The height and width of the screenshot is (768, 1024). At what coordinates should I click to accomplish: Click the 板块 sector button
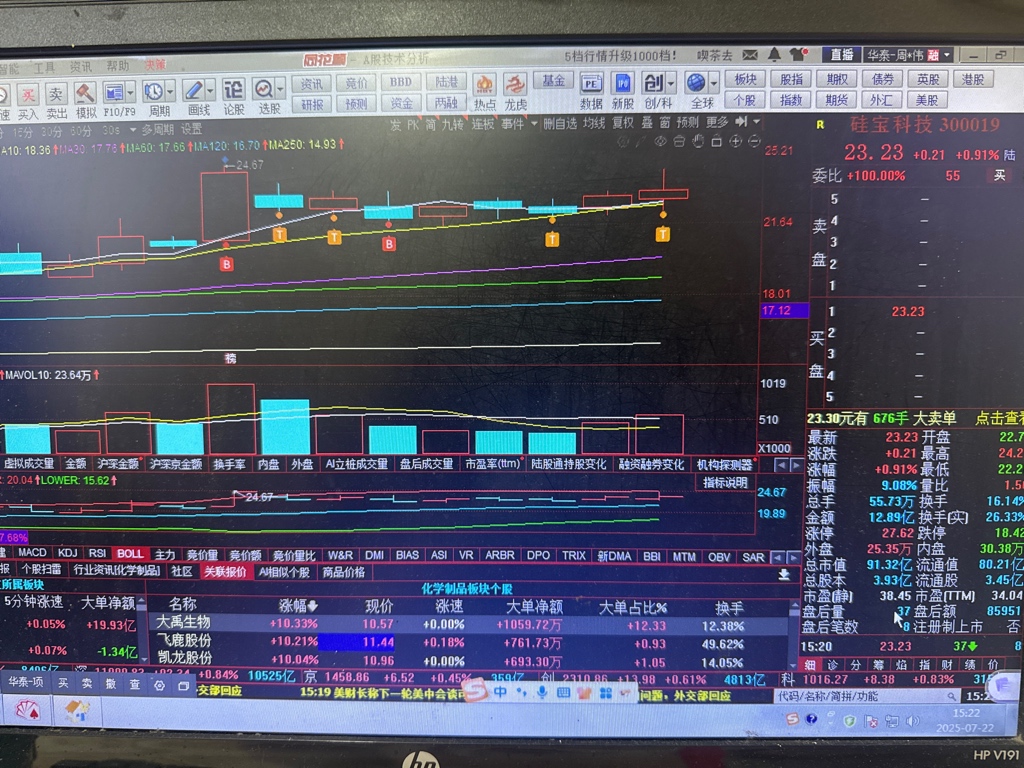coord(745,80)
